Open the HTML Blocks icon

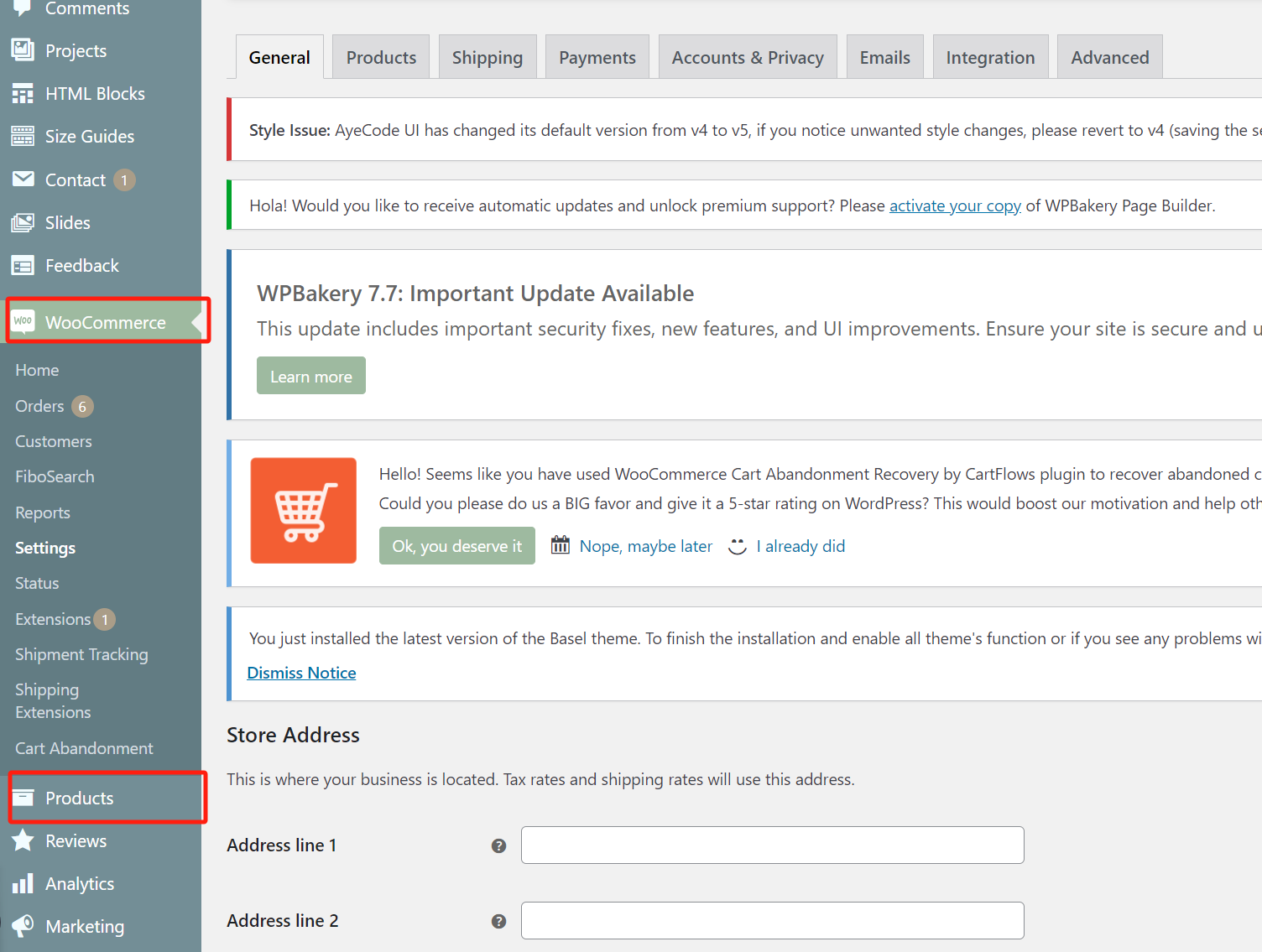(x=22, y=93)
